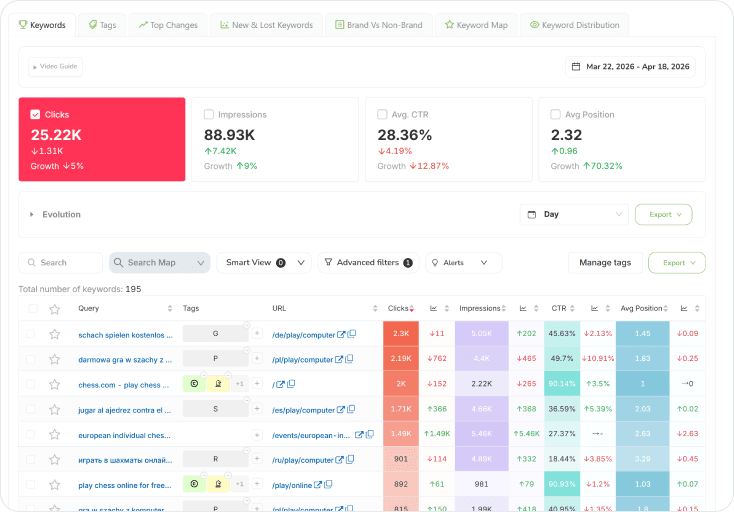
Task: Open the /es/play/computer URL link
Action: [x=303, y=410]
